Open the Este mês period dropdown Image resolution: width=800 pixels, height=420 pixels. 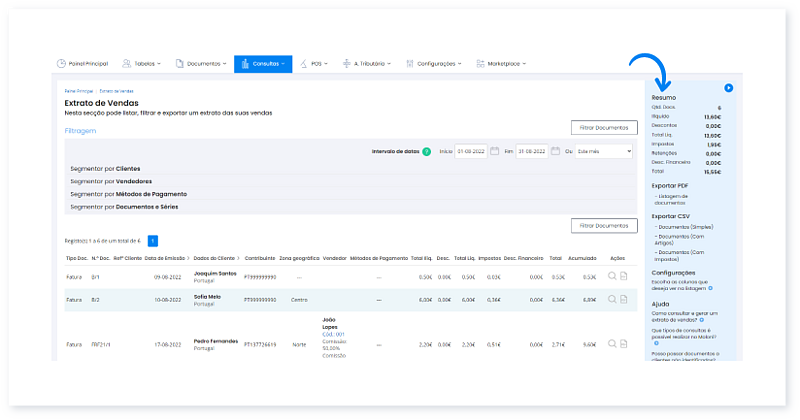coord(605,151)
